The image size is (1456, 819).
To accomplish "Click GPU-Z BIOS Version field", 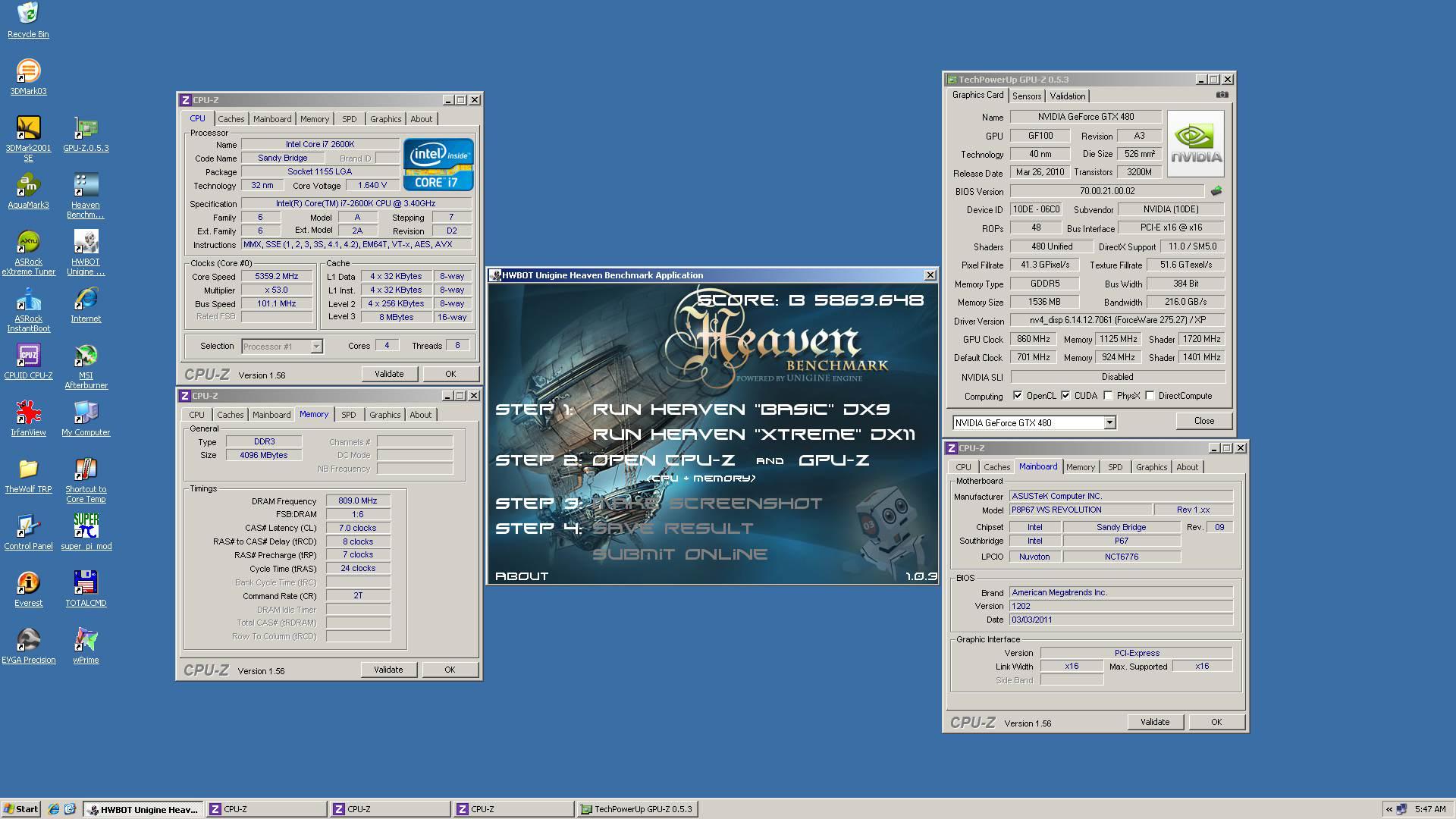I will click(x=1107, y=191).
